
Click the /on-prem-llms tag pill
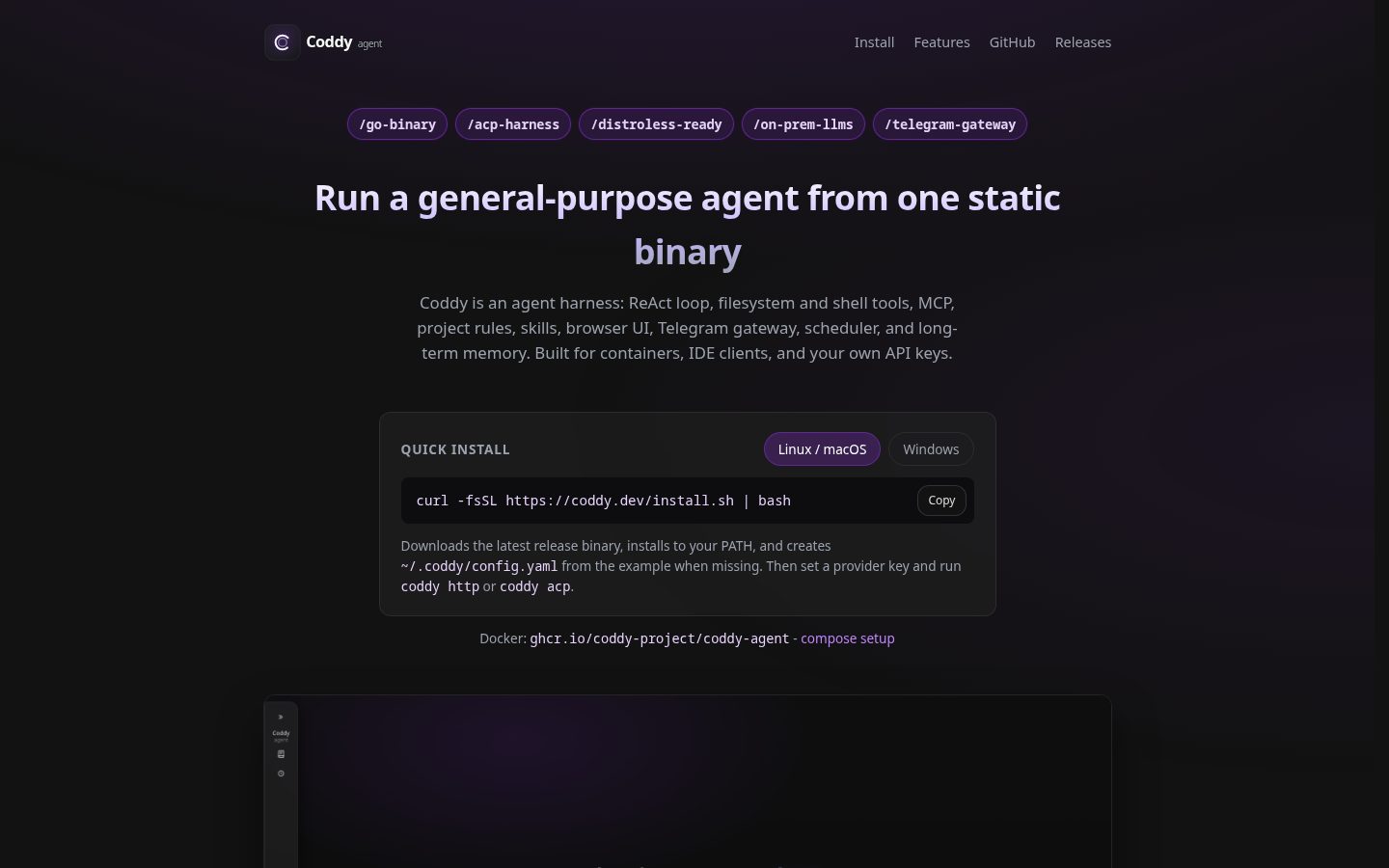coord(803,124)
